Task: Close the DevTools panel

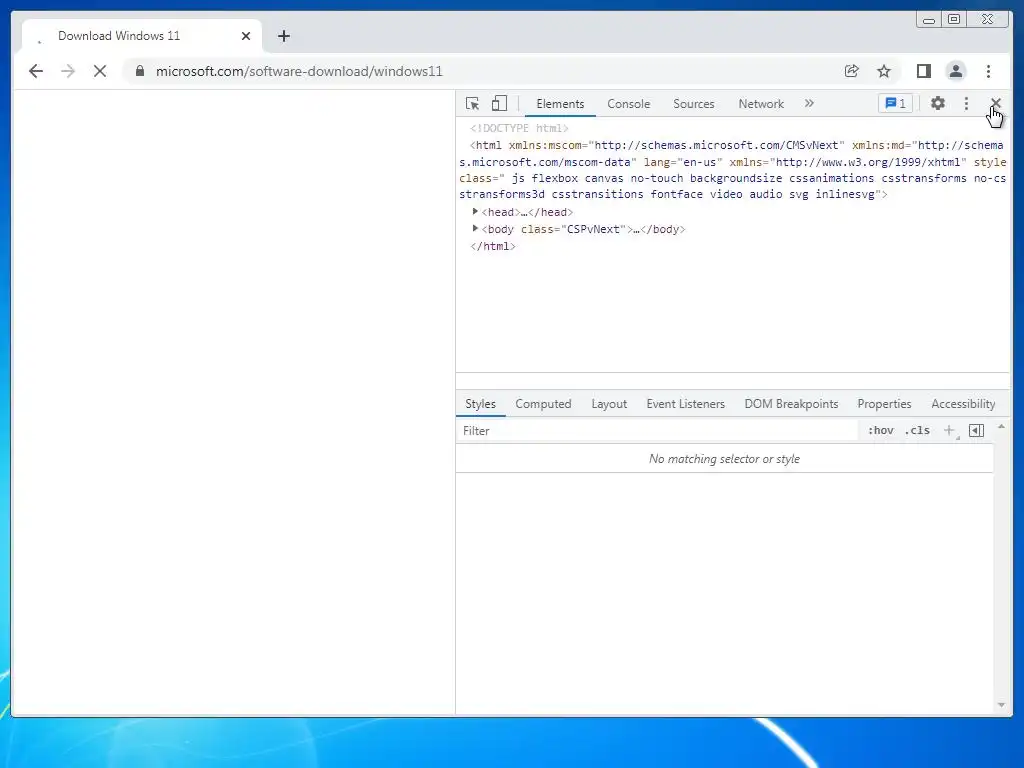Action: (995, 103)
